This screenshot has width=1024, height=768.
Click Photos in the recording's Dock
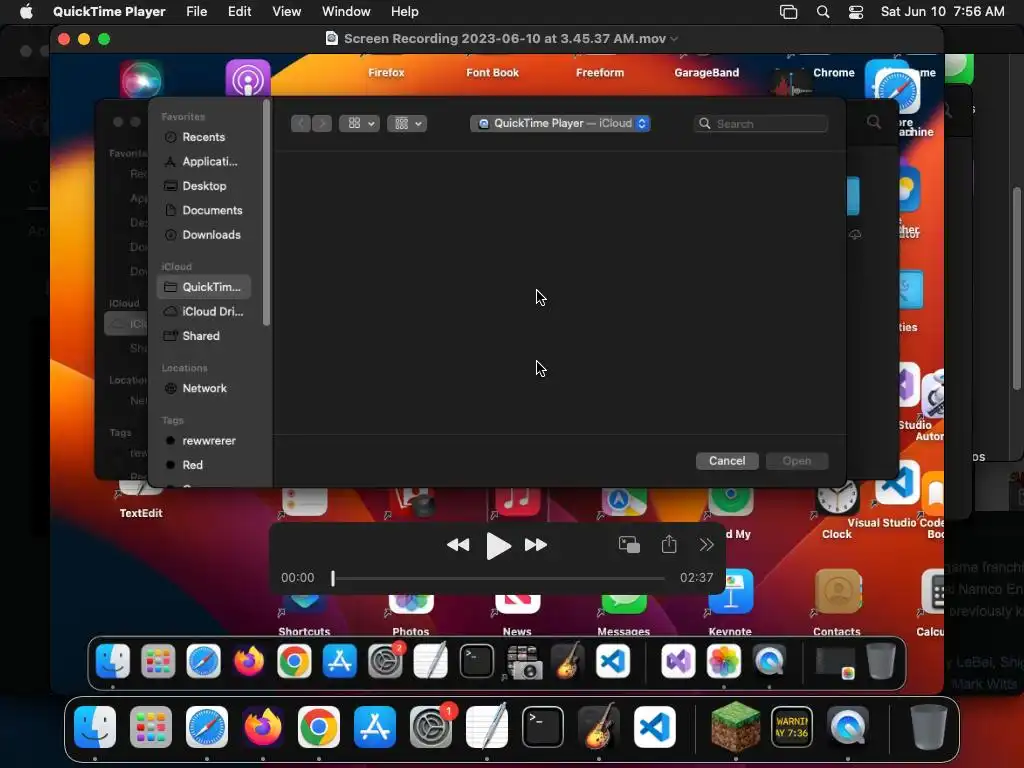[x=724, y=662]
